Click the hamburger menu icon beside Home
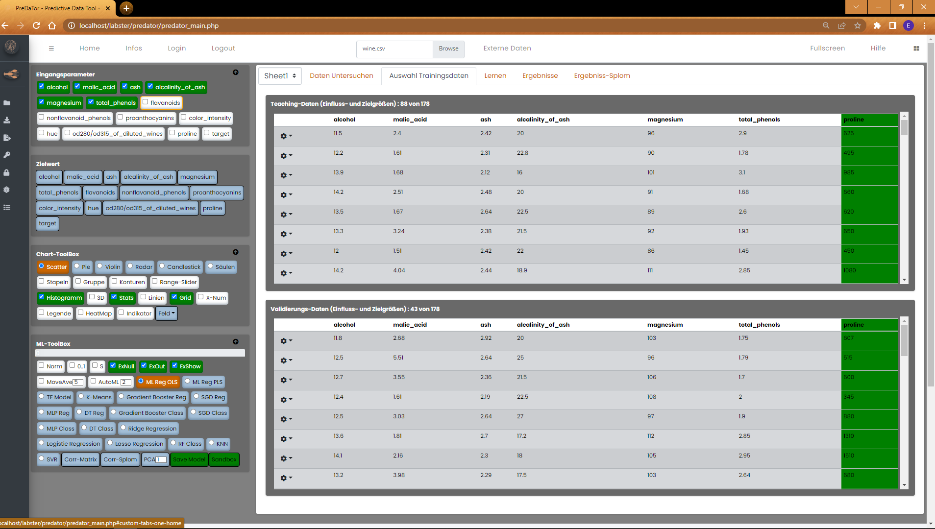Viewport: 935px width, 529px height. (x=51, y=48)
